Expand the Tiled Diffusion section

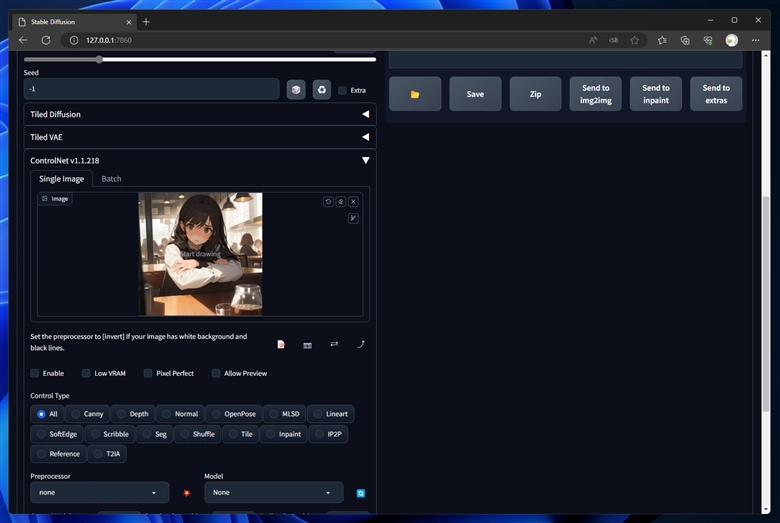click(x=200, y=114)
